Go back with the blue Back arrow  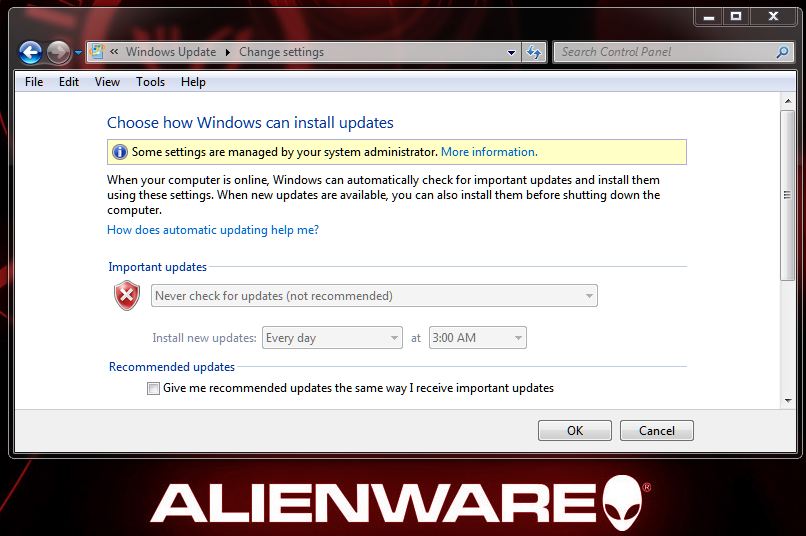[x=30, y=52]
